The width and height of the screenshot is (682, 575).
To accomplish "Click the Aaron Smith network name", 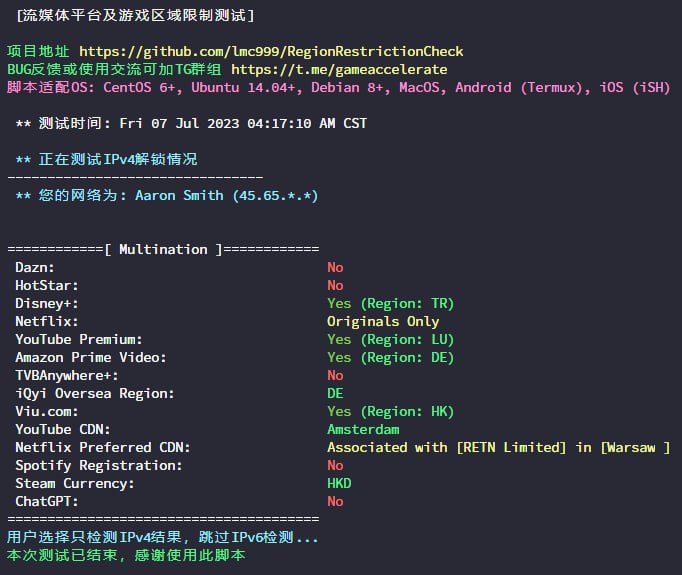I will [x=179, y=195].
